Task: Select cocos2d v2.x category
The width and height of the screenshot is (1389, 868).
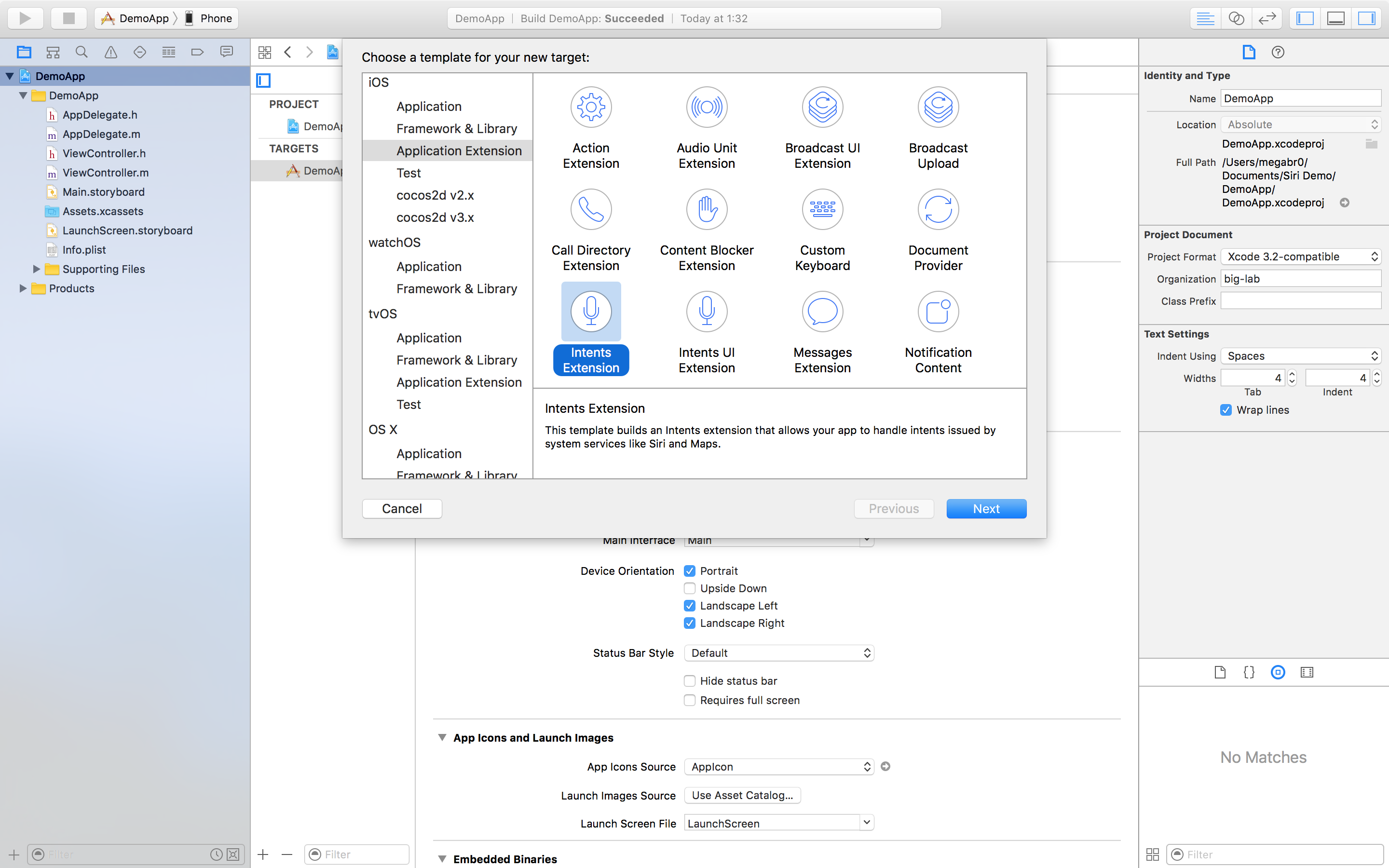Action: pyautogui.click(x=435, y=195)
